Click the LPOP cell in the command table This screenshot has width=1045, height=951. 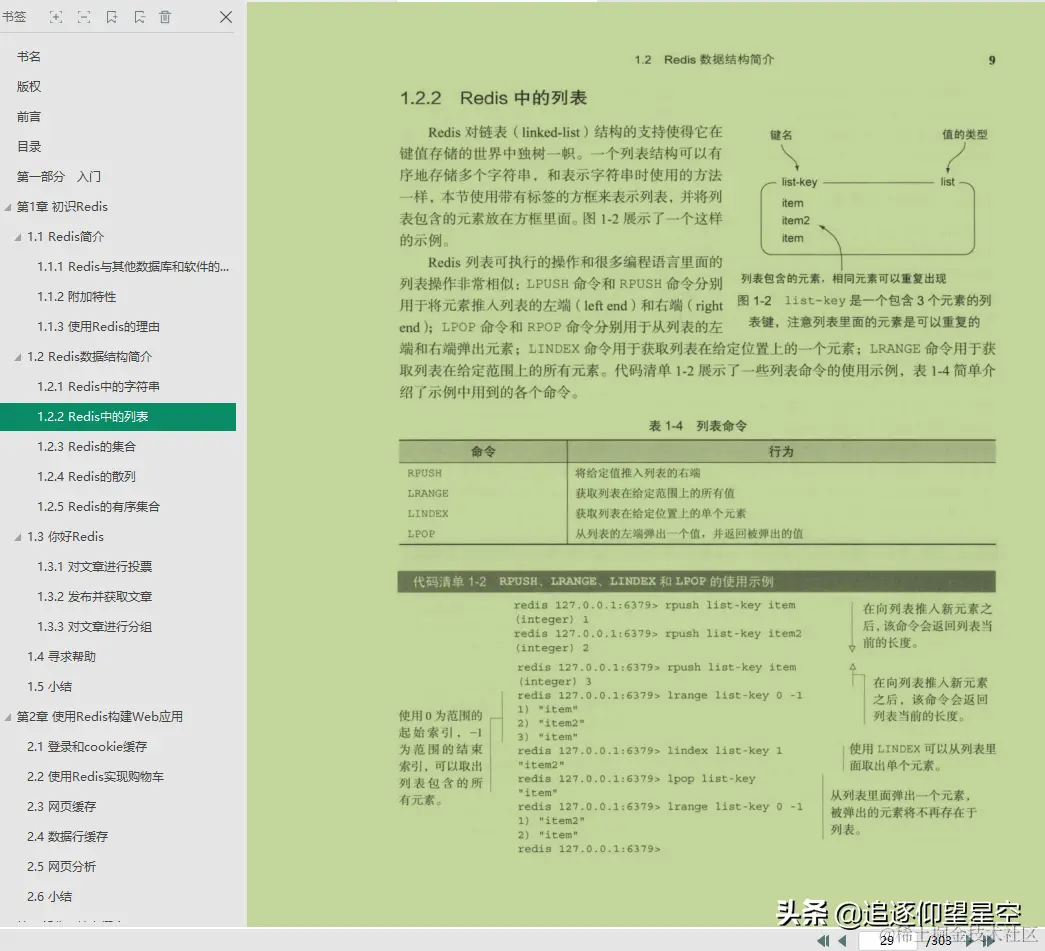[421, 534]
